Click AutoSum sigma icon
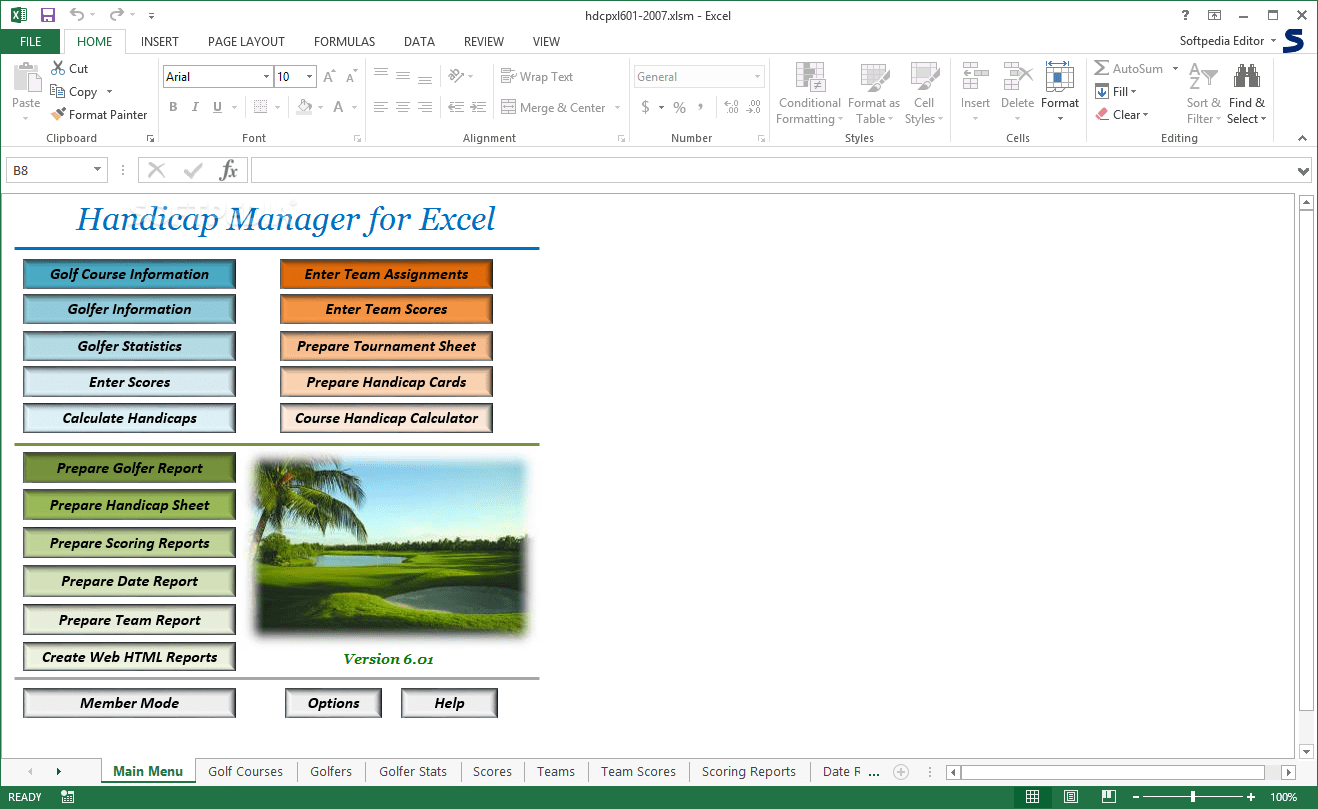The height and width of the screenshot is (809, 1318). click(1102, 69)
